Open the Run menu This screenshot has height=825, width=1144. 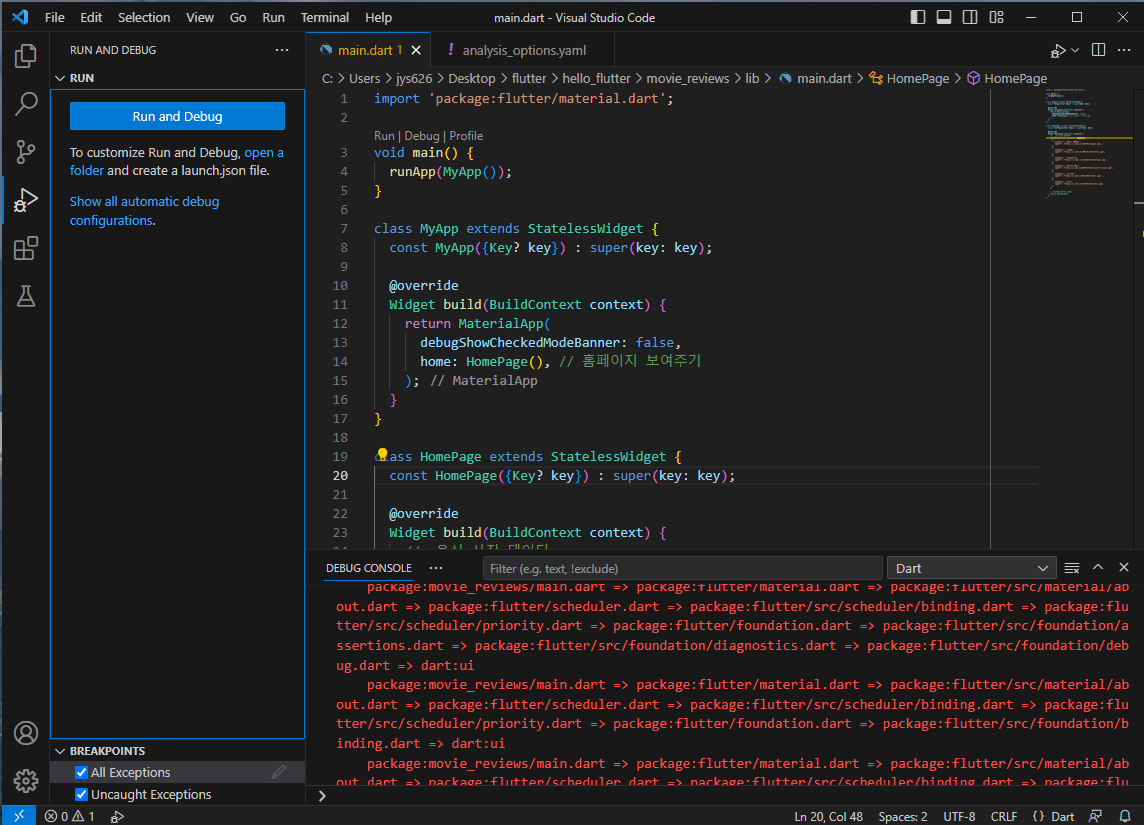pos(274,18)
